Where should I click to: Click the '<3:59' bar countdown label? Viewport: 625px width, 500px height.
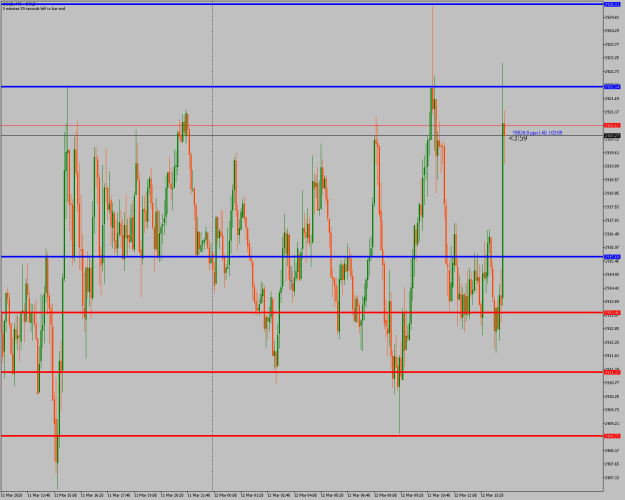pos(518,138)
